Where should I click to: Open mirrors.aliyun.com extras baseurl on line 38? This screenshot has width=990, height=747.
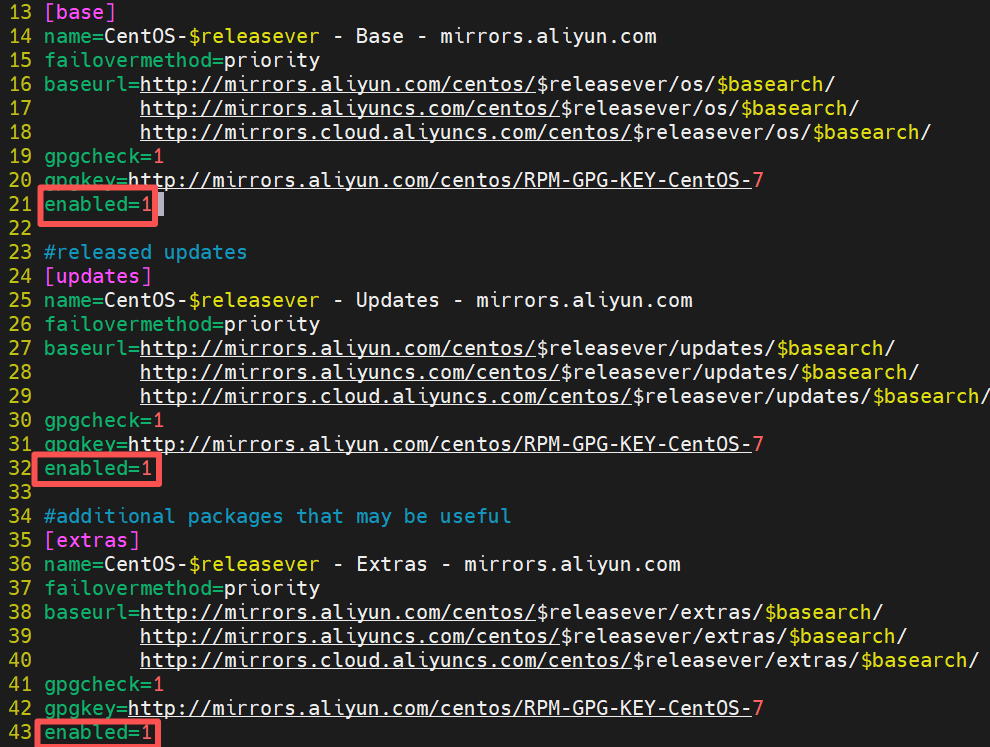coord(511,612)
